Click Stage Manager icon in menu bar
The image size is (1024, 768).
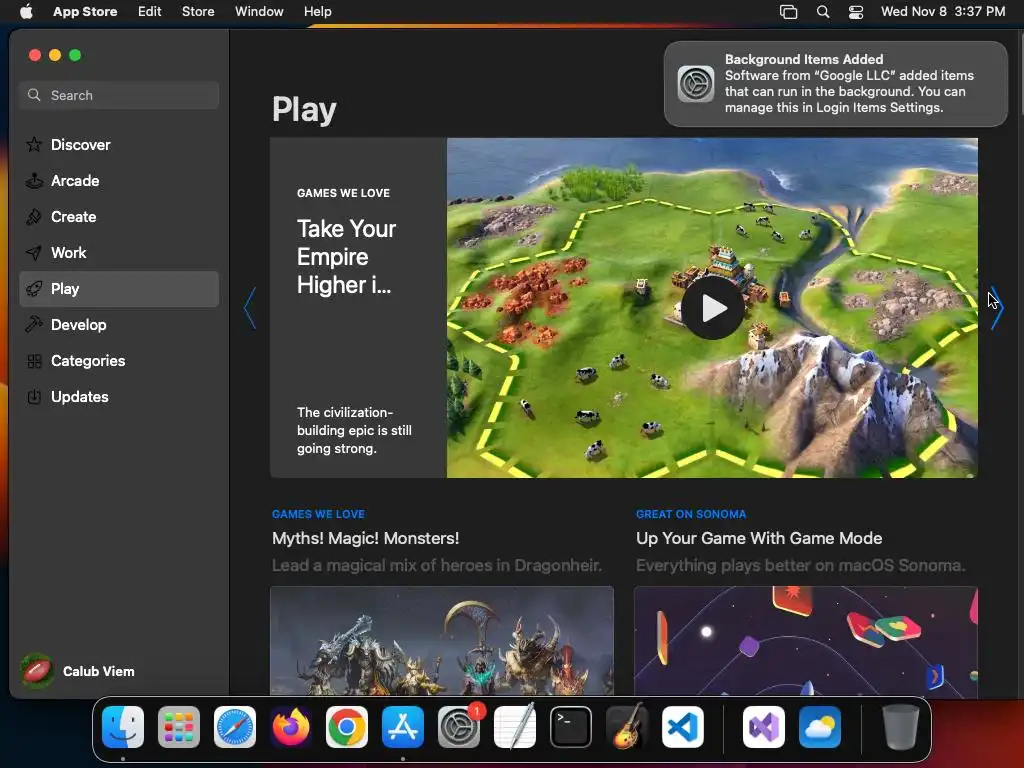click(x=788, y=11)
